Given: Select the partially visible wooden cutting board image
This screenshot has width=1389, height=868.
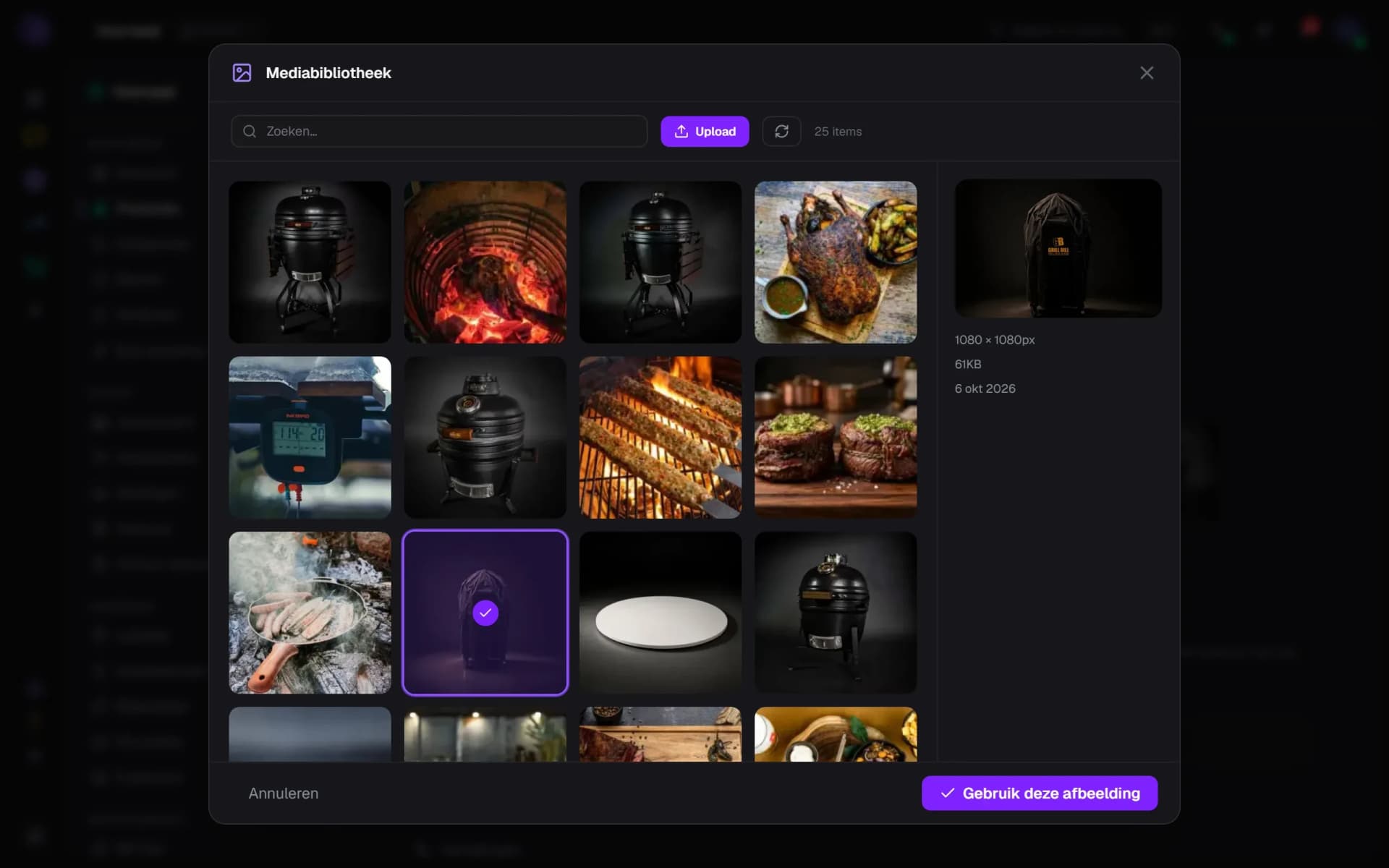Looking at the screenshot, I should 660,734.
